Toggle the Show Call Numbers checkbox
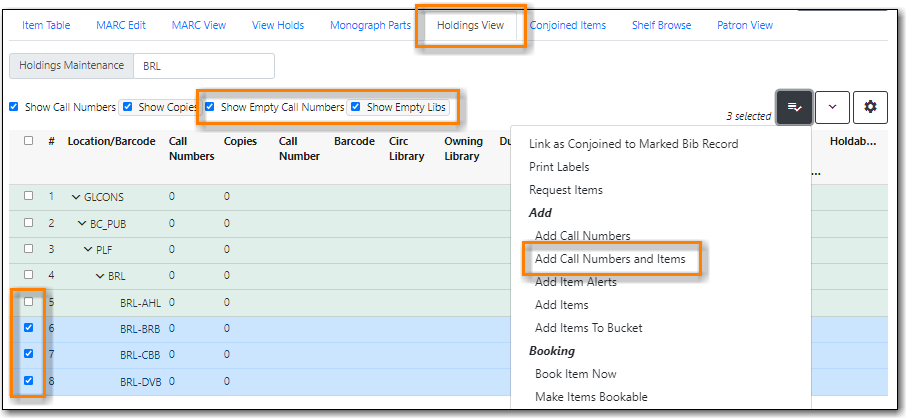 [x=13, y=107]
